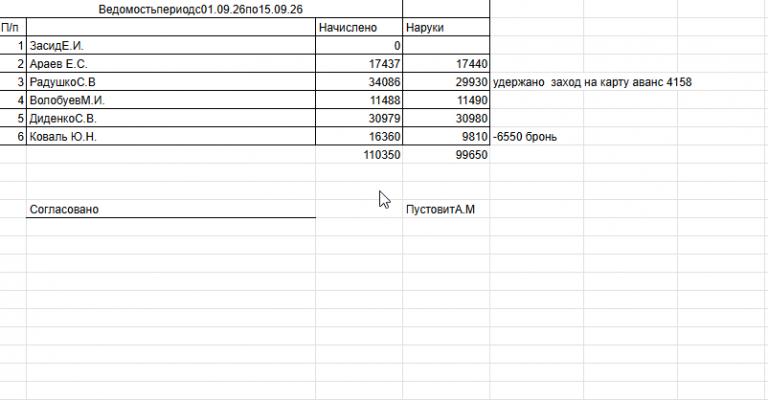Select the total accrued cell 110350

coord(359,154)
